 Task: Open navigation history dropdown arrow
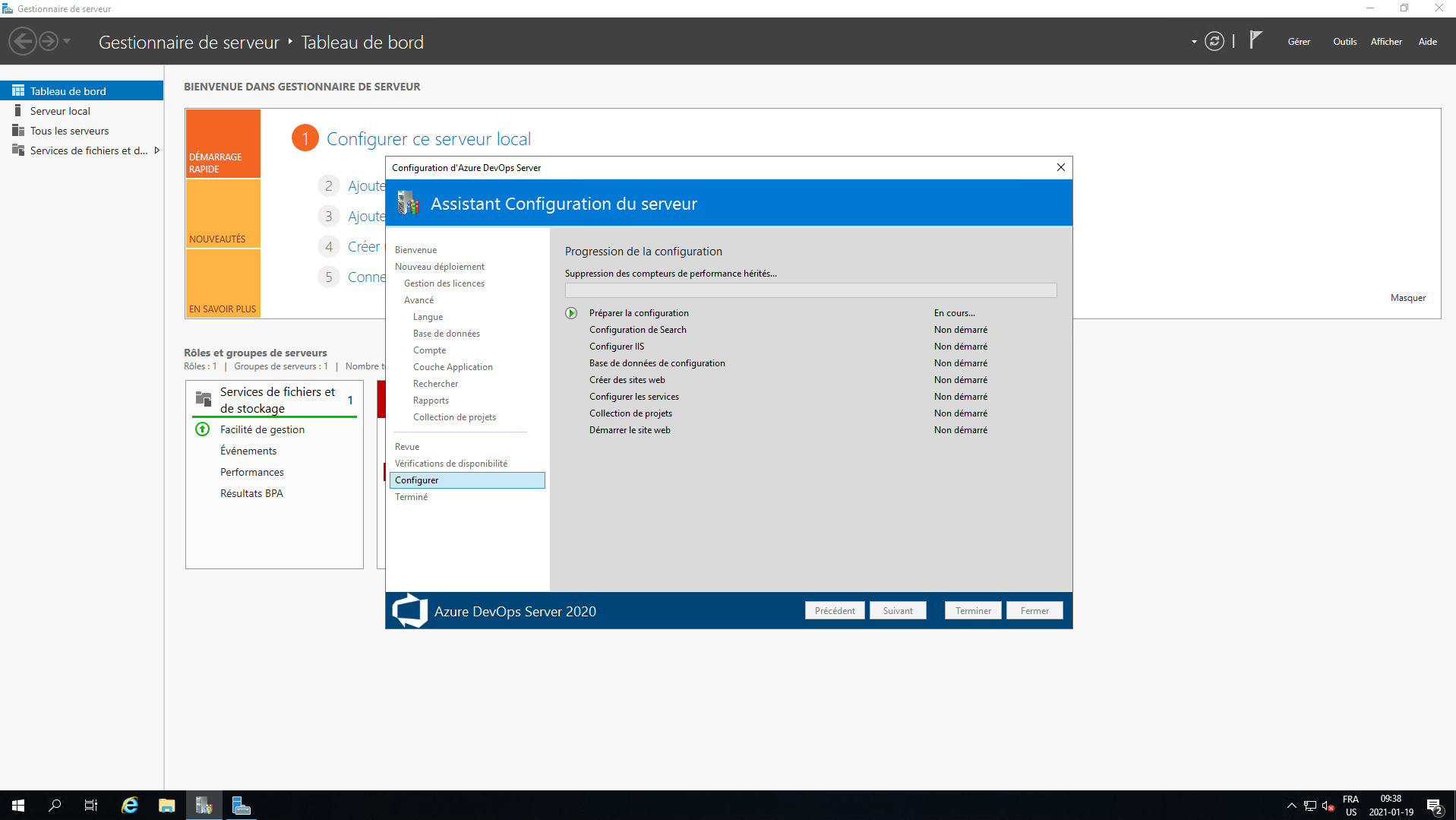pos(67,41)
